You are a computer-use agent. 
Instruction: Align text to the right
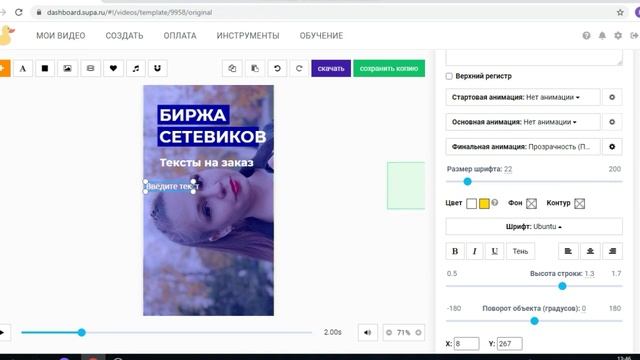pyautogui.click(x=612, y=251)
